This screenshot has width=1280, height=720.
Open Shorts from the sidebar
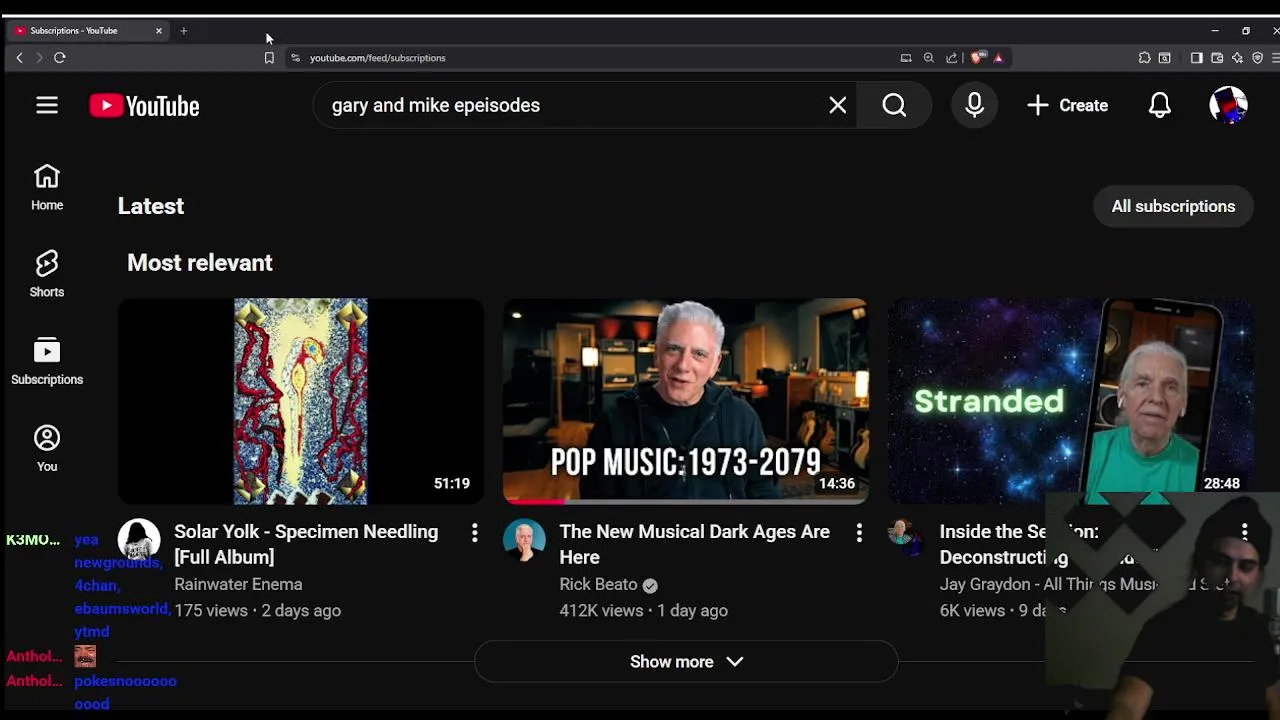coord(47,274)
